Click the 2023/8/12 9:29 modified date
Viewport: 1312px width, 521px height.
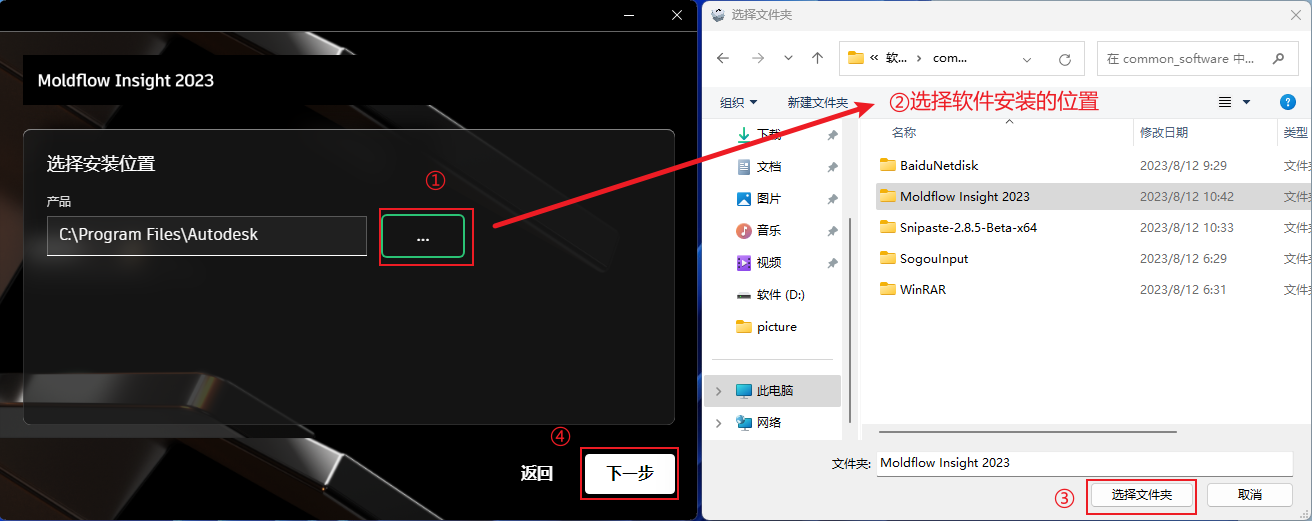click(x=1183, y=165)
